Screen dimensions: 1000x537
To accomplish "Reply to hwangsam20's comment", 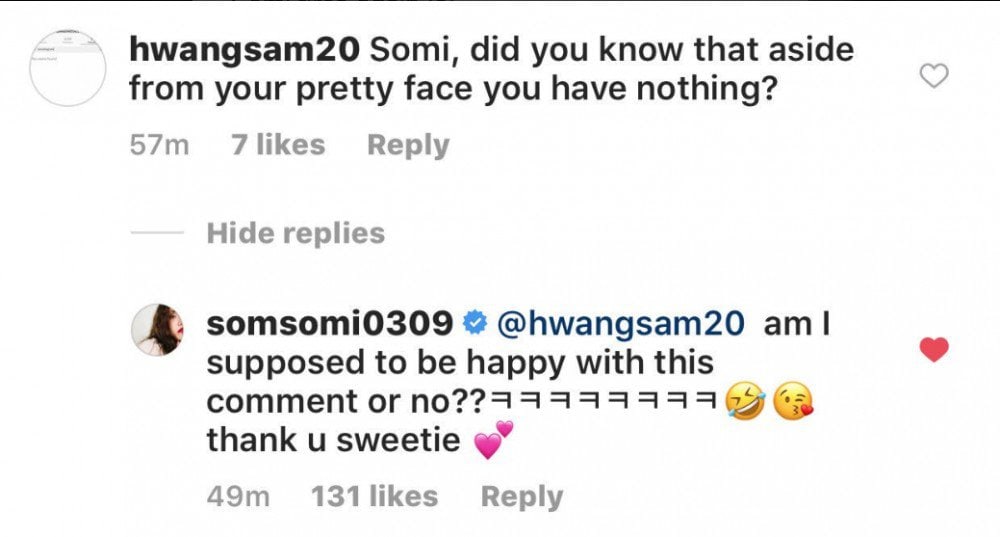I will tap(408, 145).
